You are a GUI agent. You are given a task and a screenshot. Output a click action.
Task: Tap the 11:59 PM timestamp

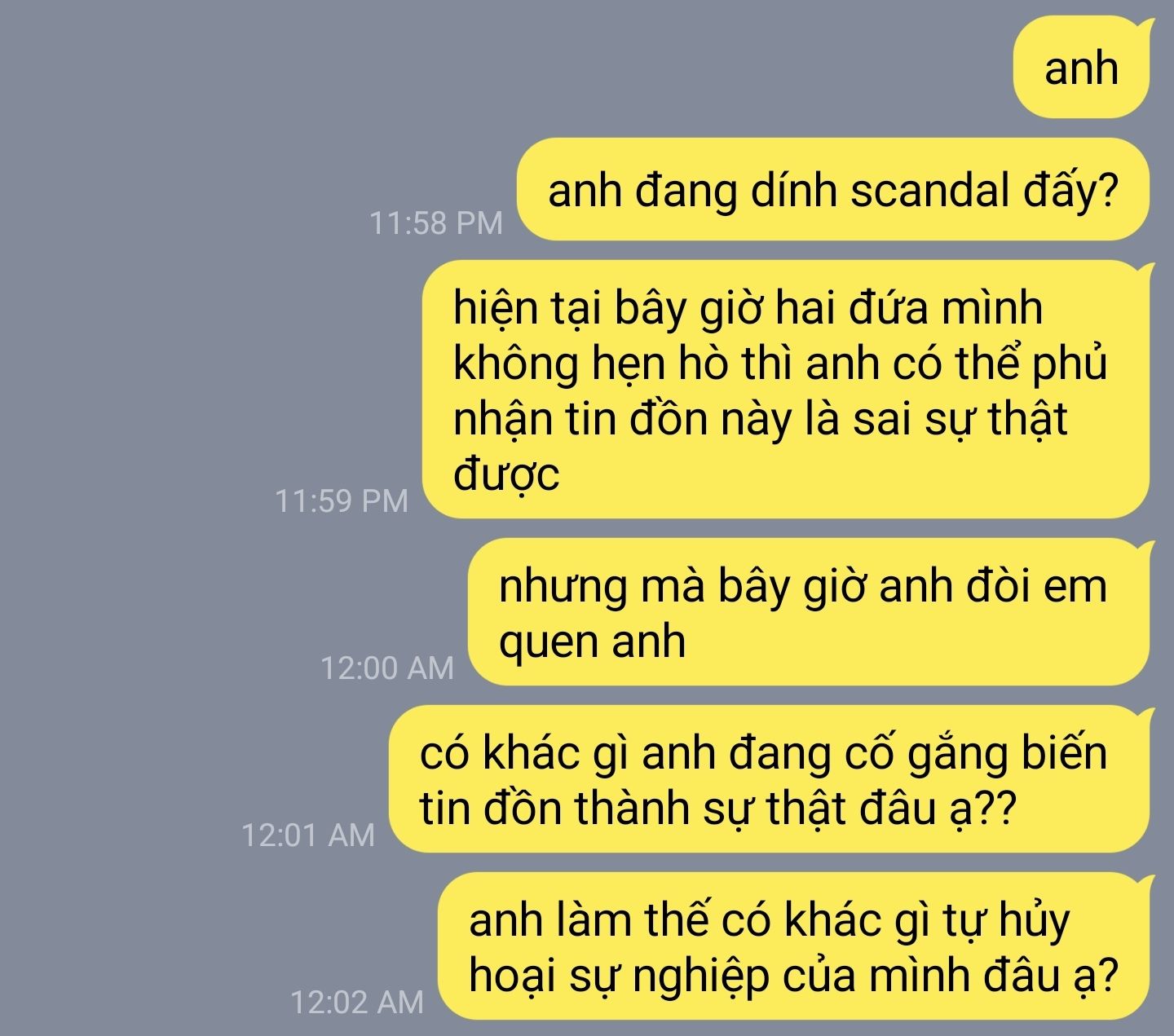tap(342, 500)
